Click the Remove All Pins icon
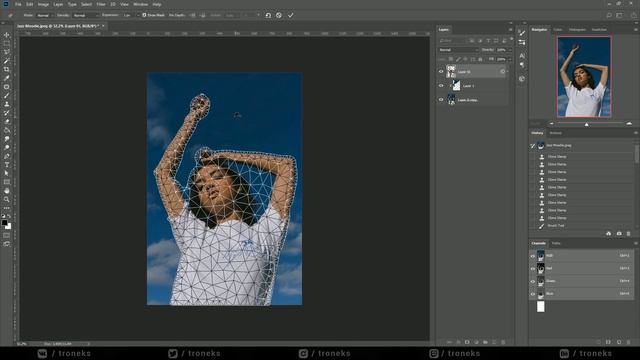Screen dimensions: 640x360 tap(268, 15)
